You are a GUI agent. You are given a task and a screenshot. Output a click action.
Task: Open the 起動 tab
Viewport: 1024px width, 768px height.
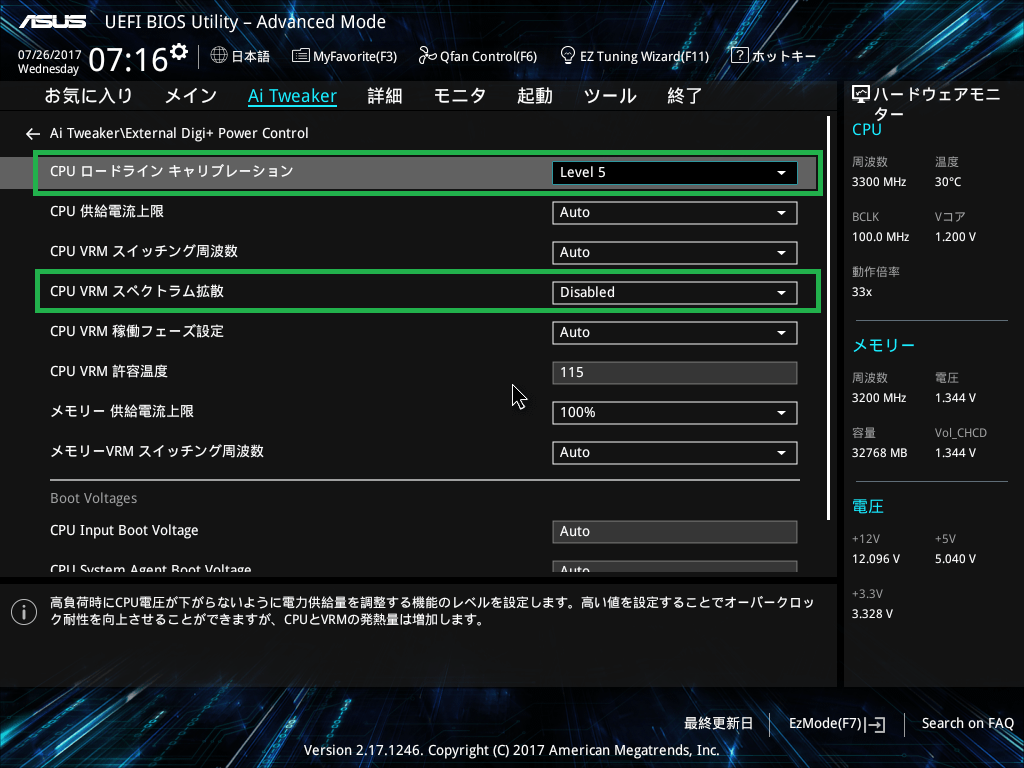(x=535, y=96)
